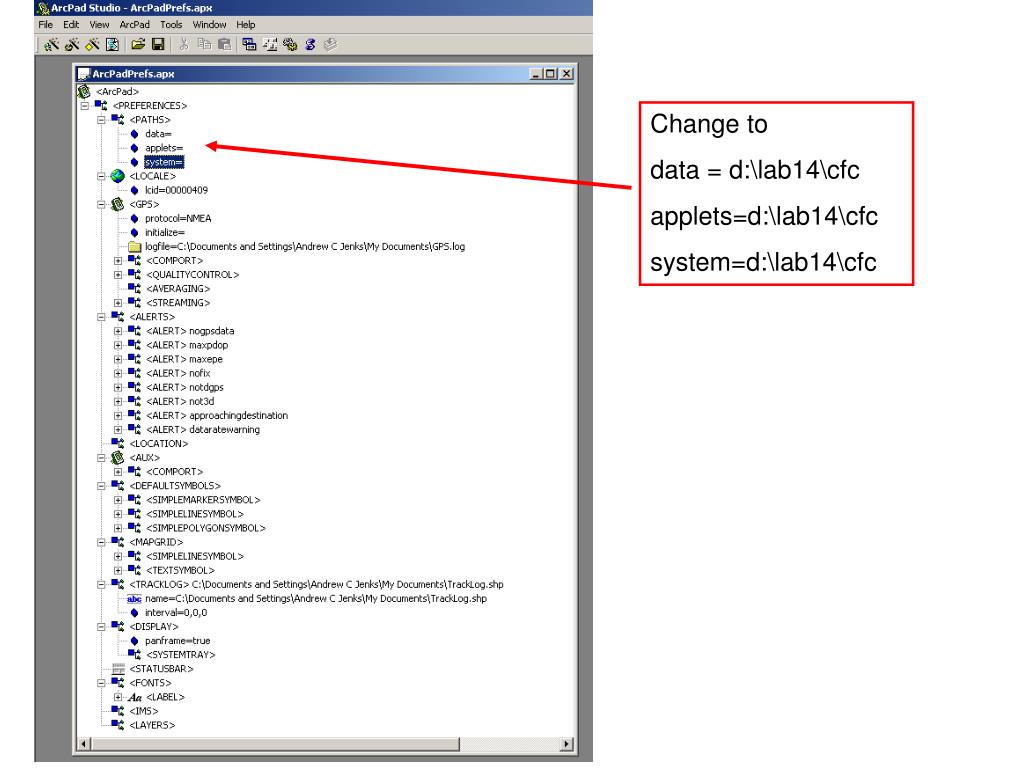Click the blue diamond beside lcid=00000409
The width and height of the screenshot is (1024, 768).
135,191
